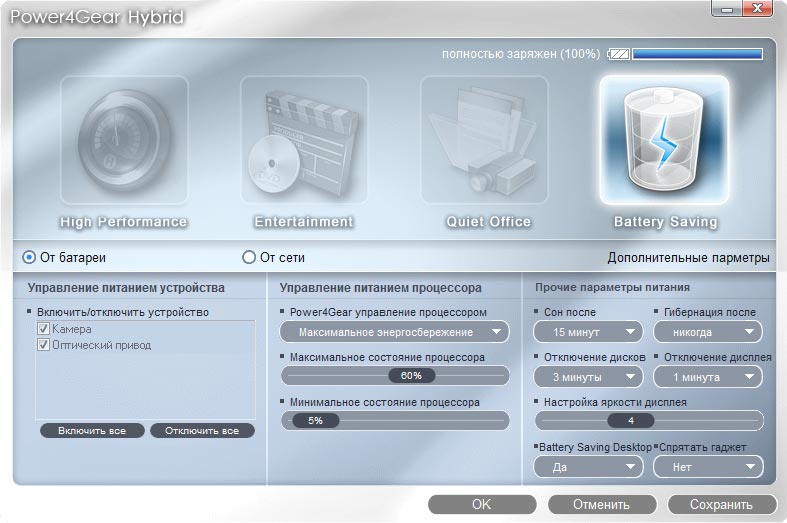Open 'Дополнительные парметры' link

(x=688, y=257)
